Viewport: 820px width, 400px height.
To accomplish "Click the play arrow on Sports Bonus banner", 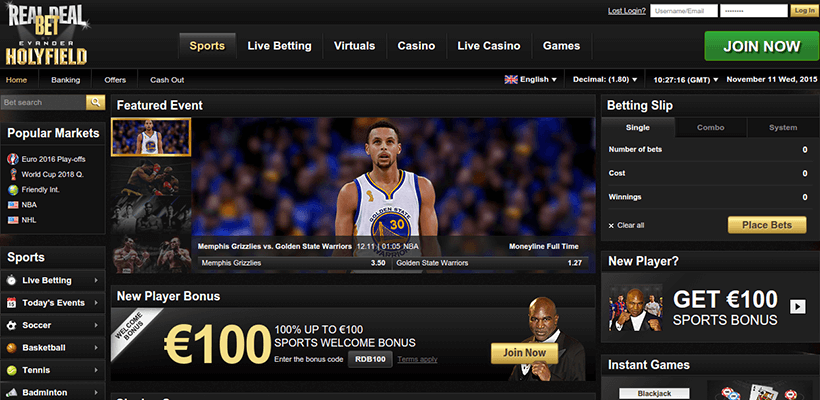I will pyautogui.click(x=798, y=306).
